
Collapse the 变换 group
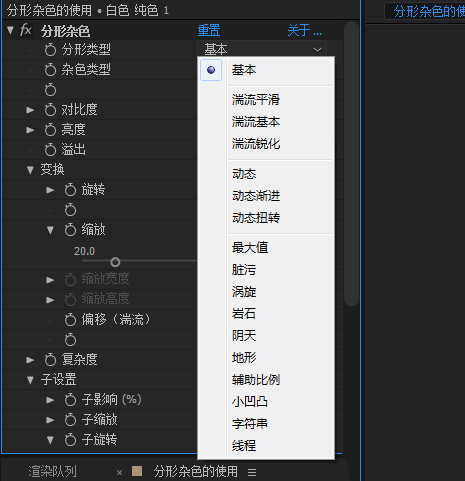(30, 170)
